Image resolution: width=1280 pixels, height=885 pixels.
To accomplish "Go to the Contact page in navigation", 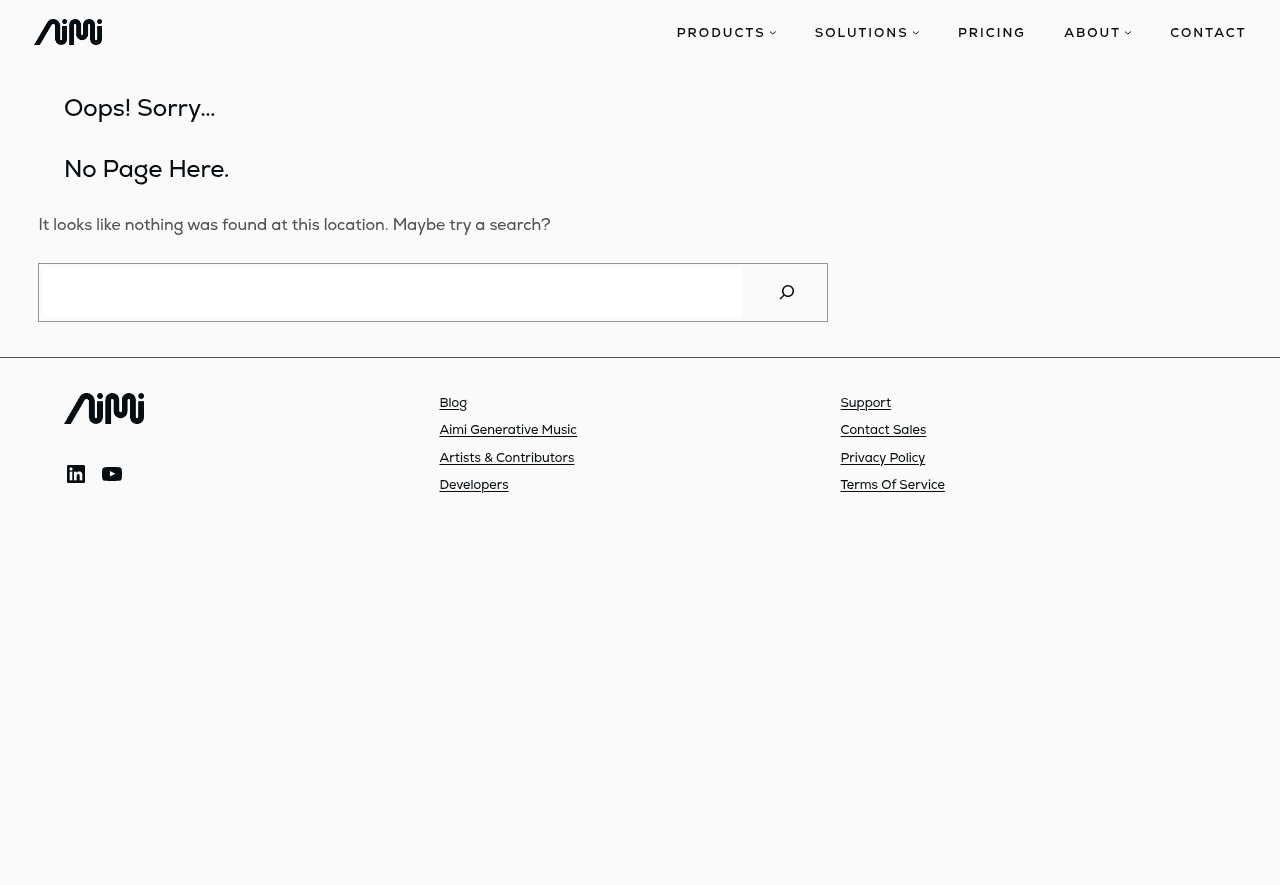I will point(1208,33).
